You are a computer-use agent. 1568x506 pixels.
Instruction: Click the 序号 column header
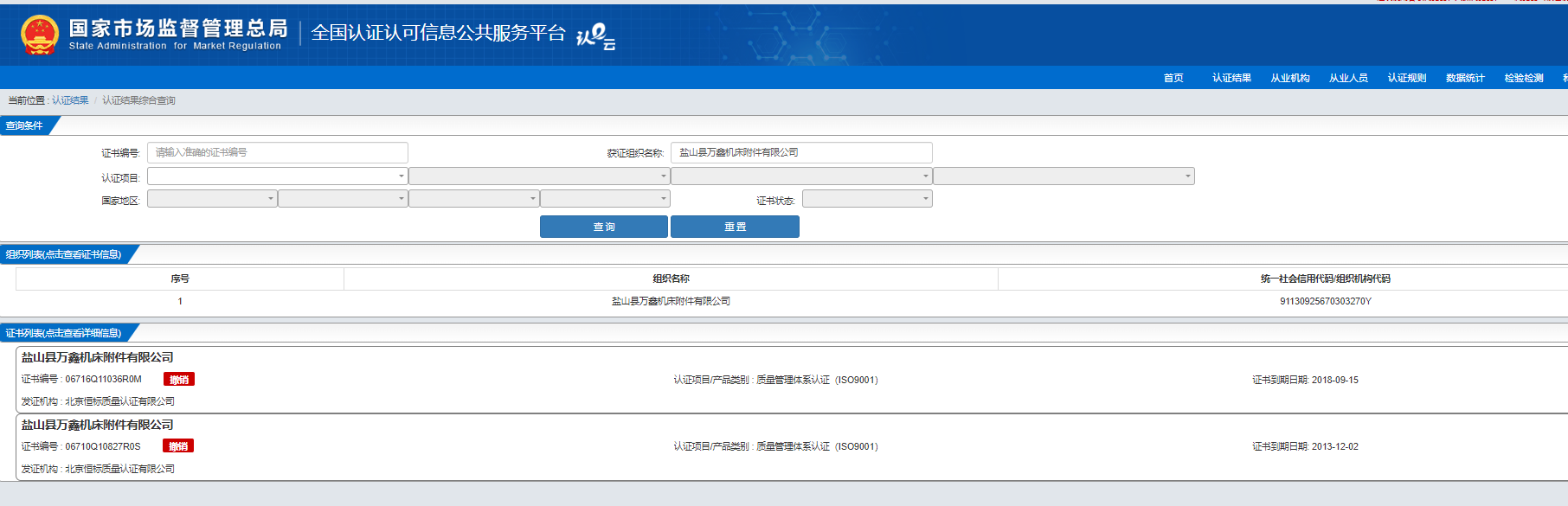pos(180,279)
